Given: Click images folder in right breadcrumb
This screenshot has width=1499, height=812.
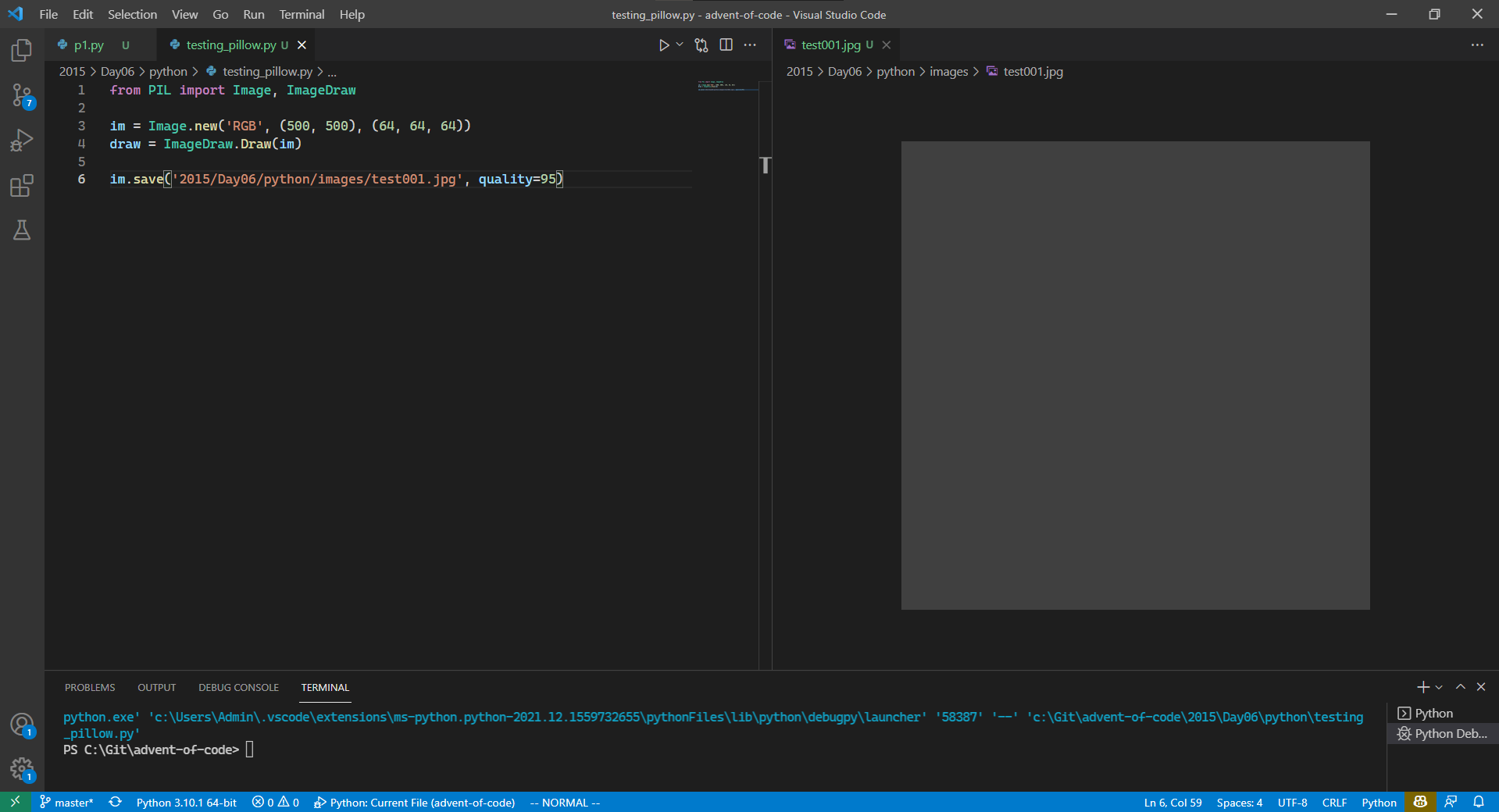Looking at the screenshot, I should point(948,71).
